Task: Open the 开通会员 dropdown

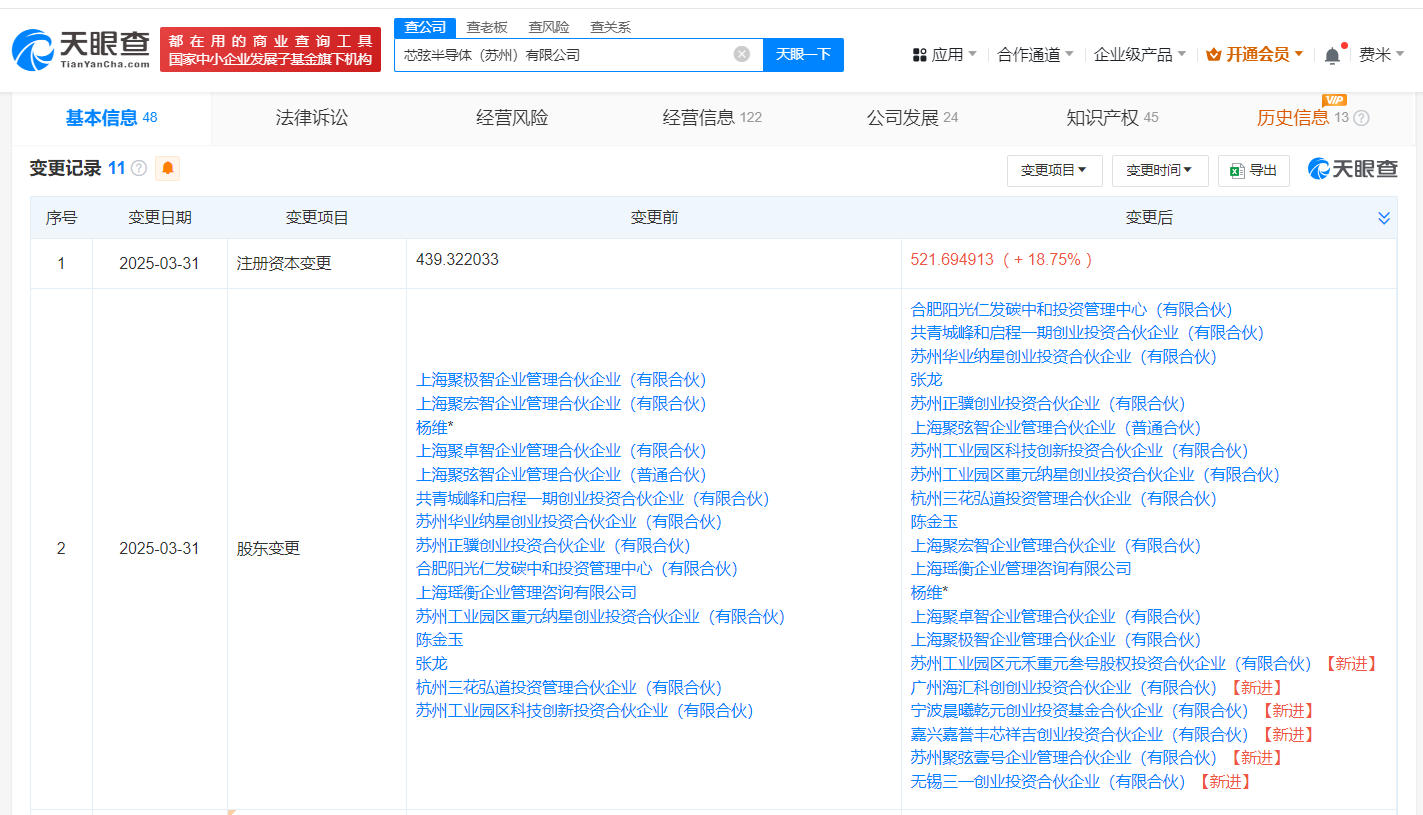Action: click(1255, 55)
